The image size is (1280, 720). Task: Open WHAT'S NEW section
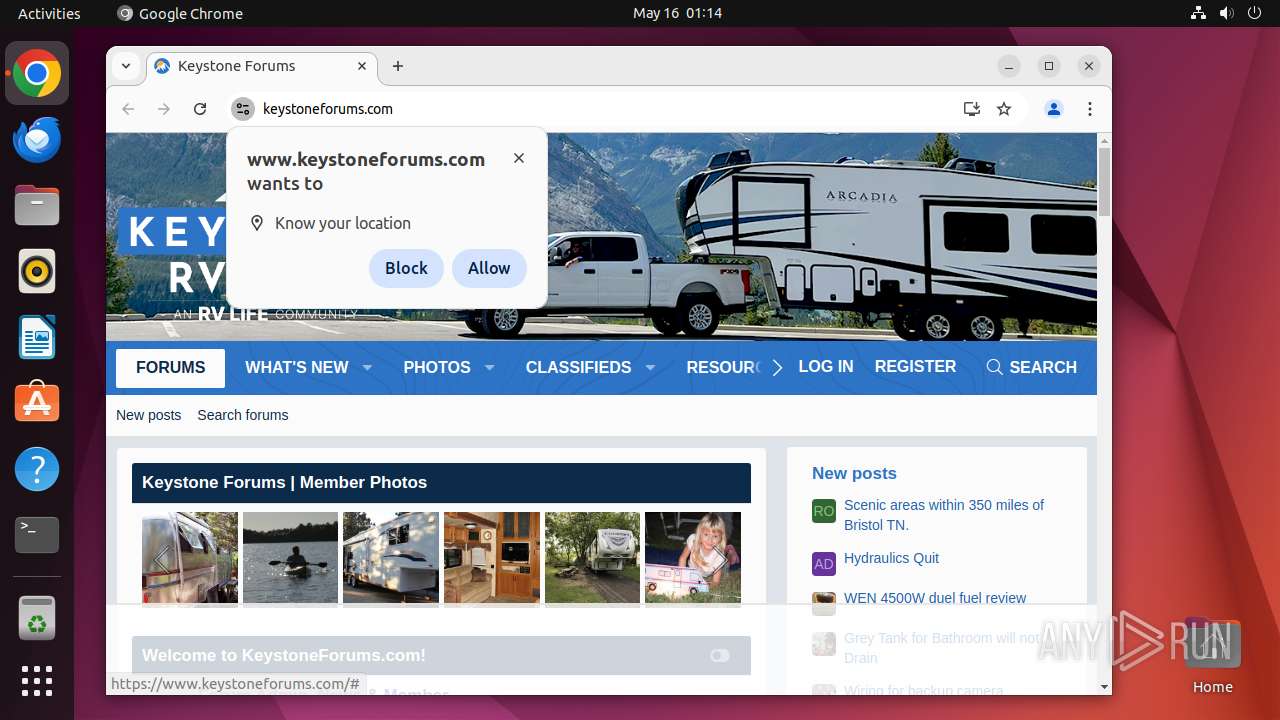tap(297, 367)
